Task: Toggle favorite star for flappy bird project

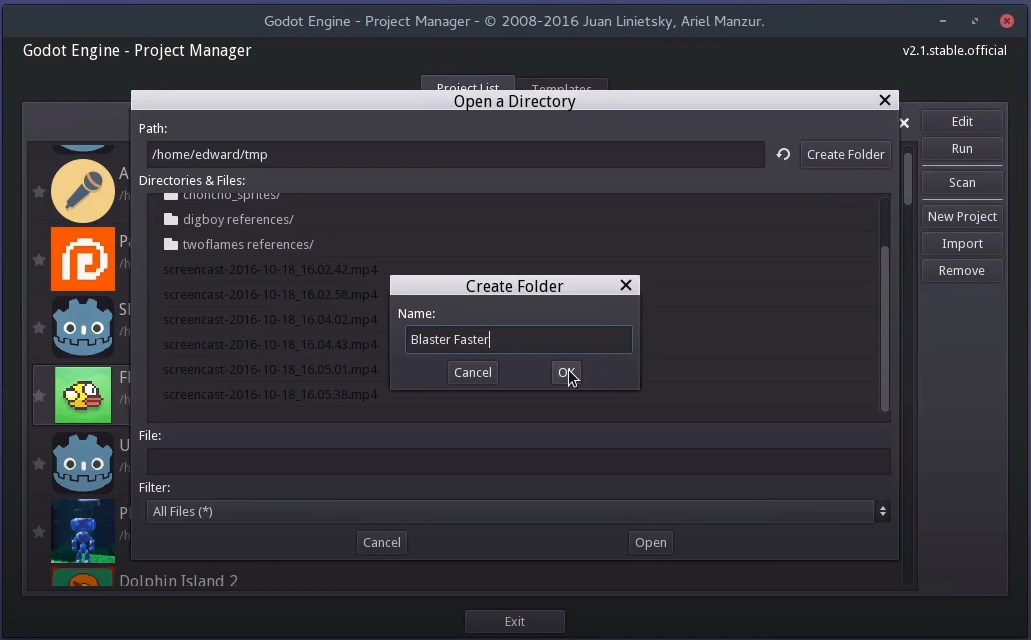Action: (x=39, y=395)
